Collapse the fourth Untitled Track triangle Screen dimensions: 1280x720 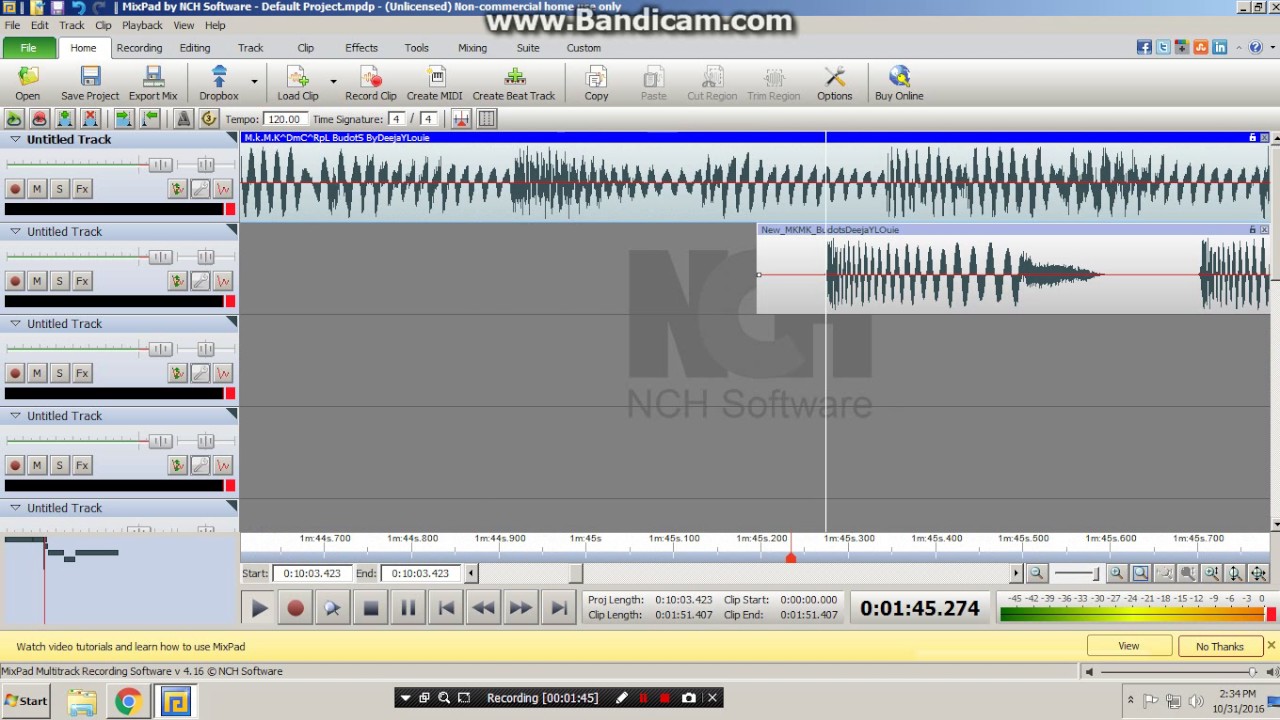(x=15, y=416)
